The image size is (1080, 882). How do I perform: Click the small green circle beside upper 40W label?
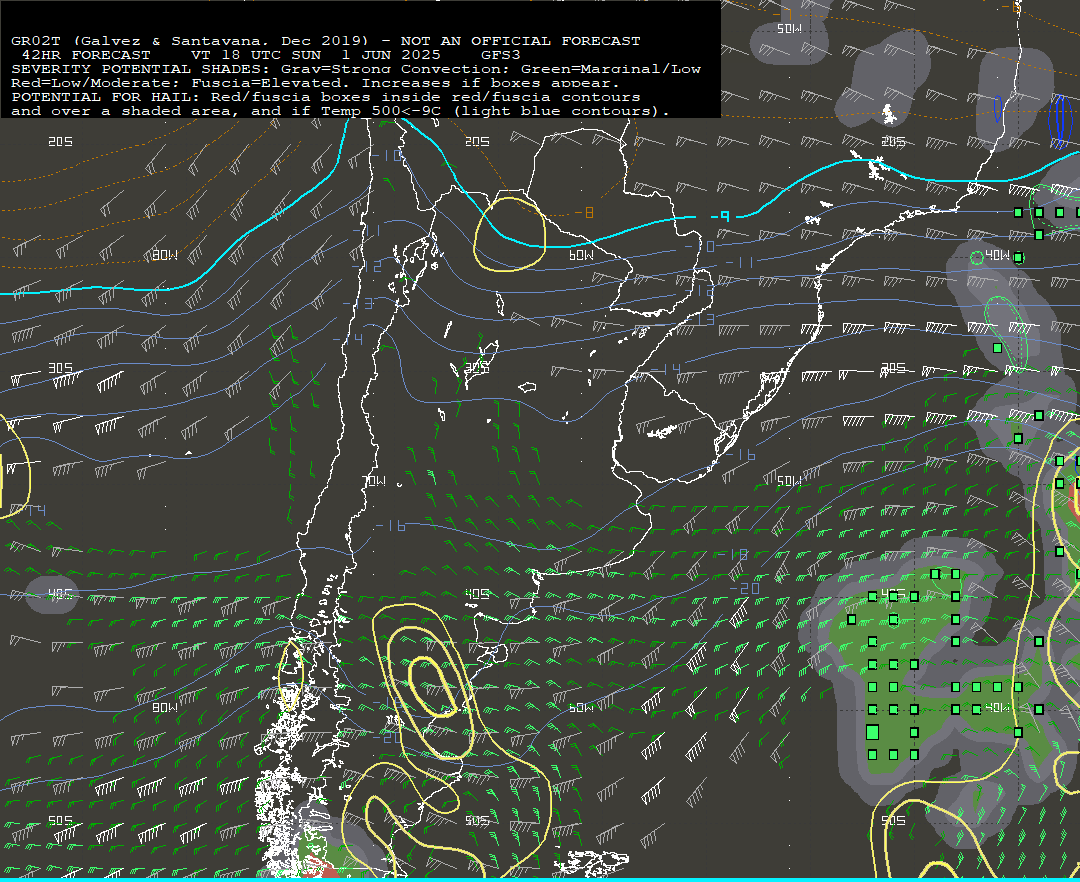977,258
